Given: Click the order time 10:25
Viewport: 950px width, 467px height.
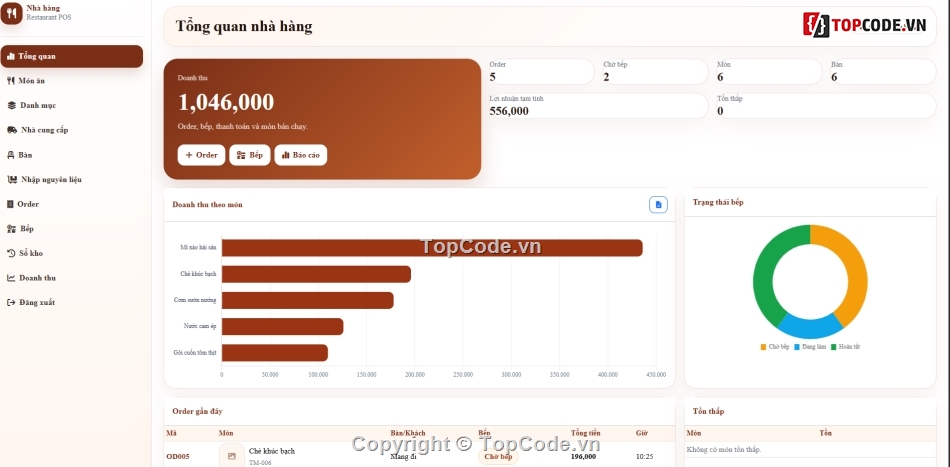Looking at the screenshot, I should pyautogui.click(x=644, y=457).
